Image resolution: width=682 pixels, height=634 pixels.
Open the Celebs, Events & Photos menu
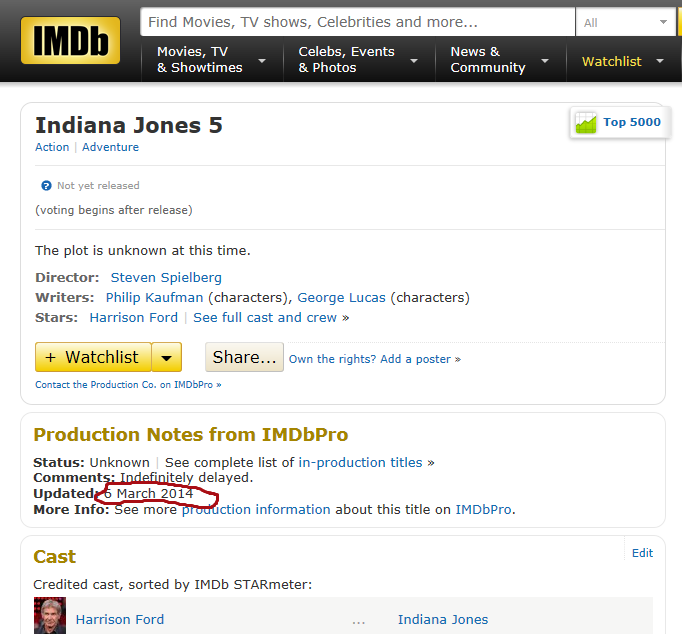355,60
